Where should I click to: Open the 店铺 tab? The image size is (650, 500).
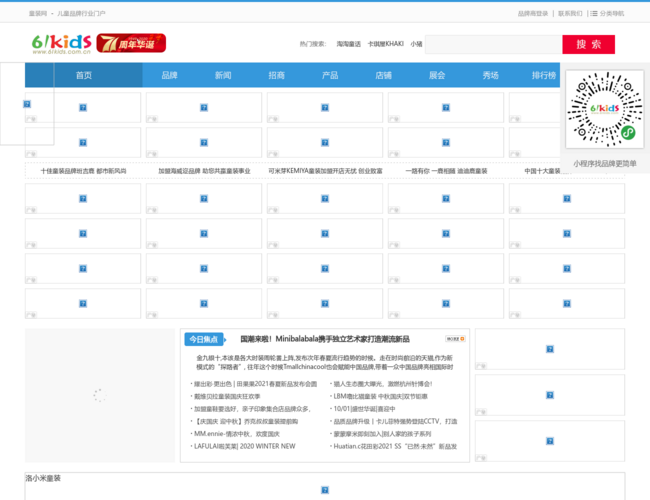[x=383, y=75]
